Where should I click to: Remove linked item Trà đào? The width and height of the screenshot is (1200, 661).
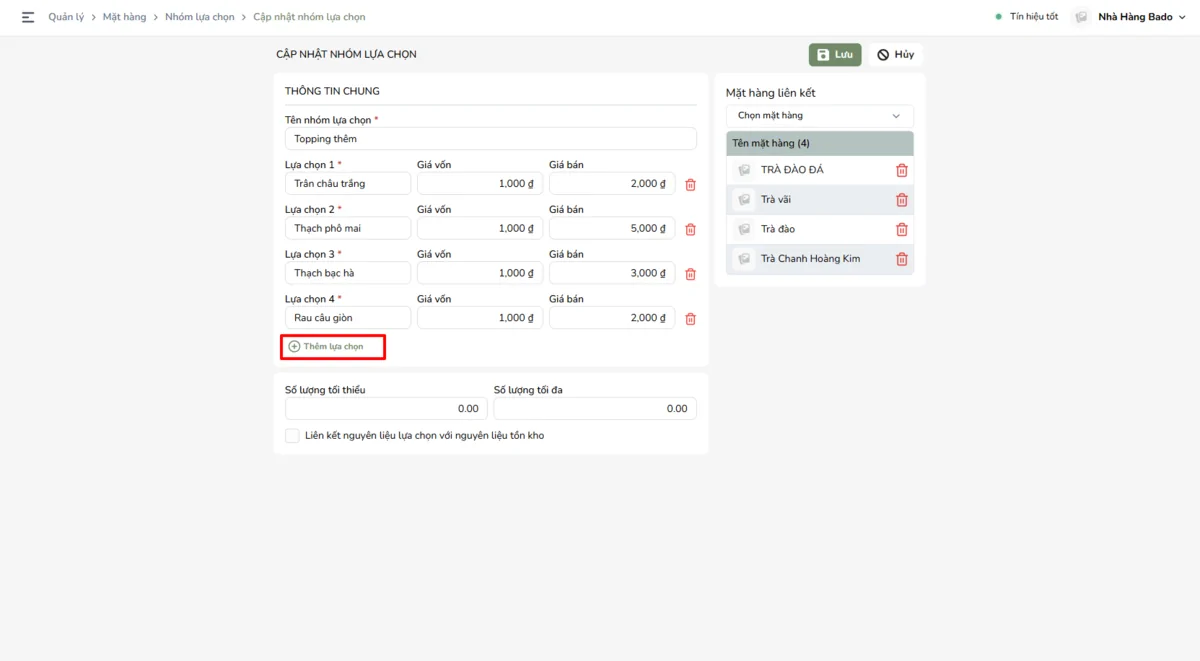point(902,229)
